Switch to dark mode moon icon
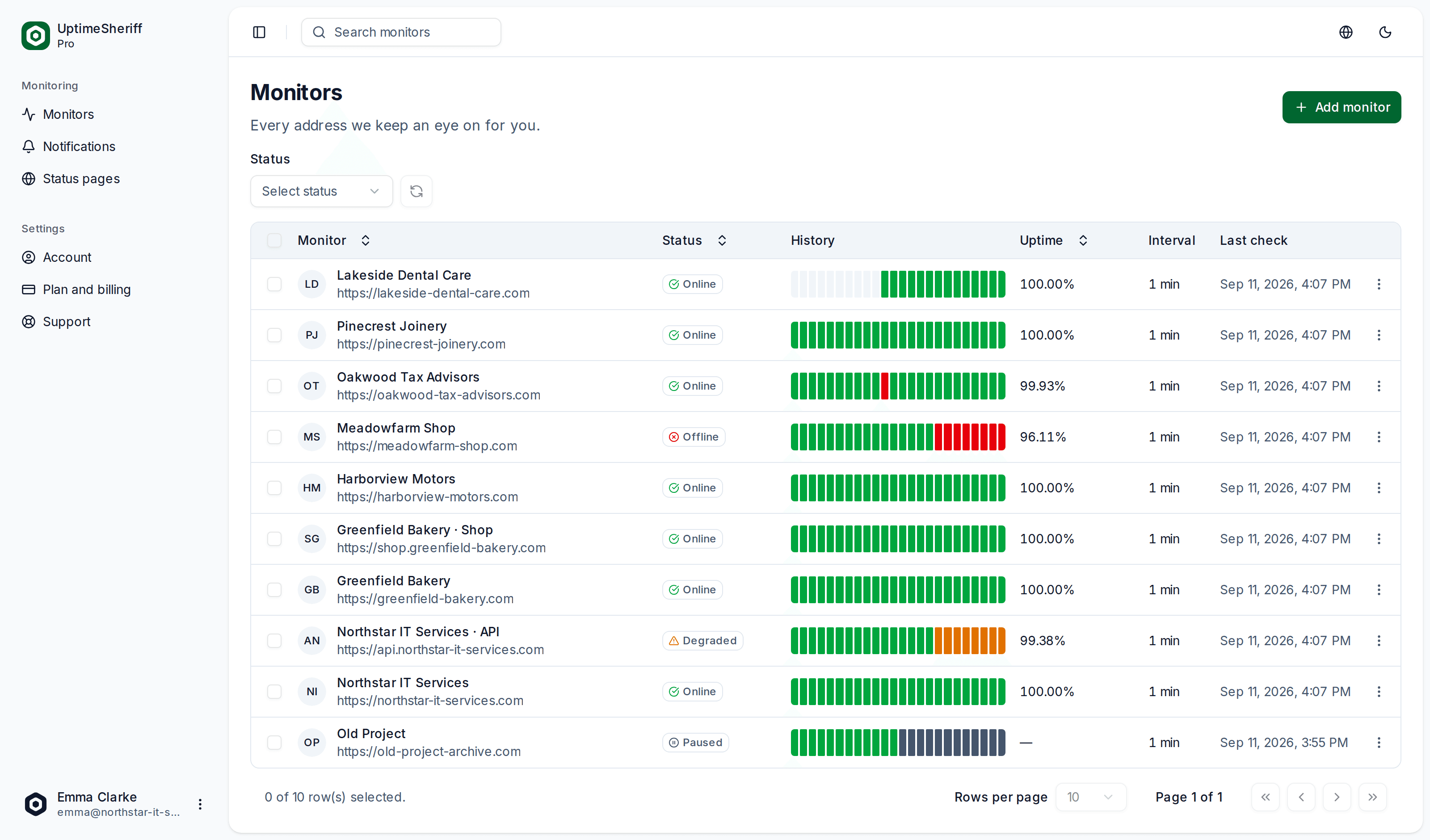This screenshot has width=1430, height=840. (1384, 32)
